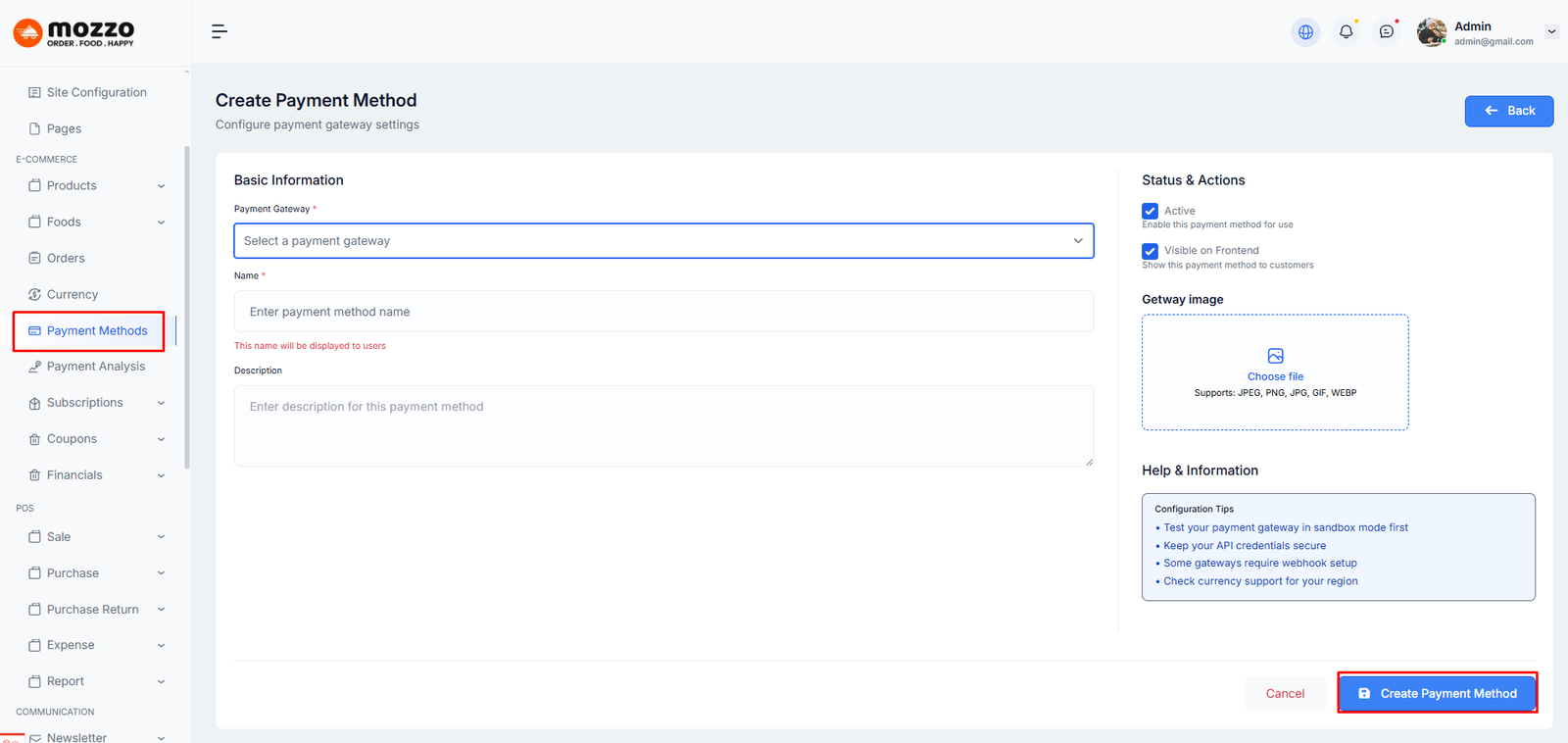Click the hamburger menu toggle icon

[x=220, y=31]
